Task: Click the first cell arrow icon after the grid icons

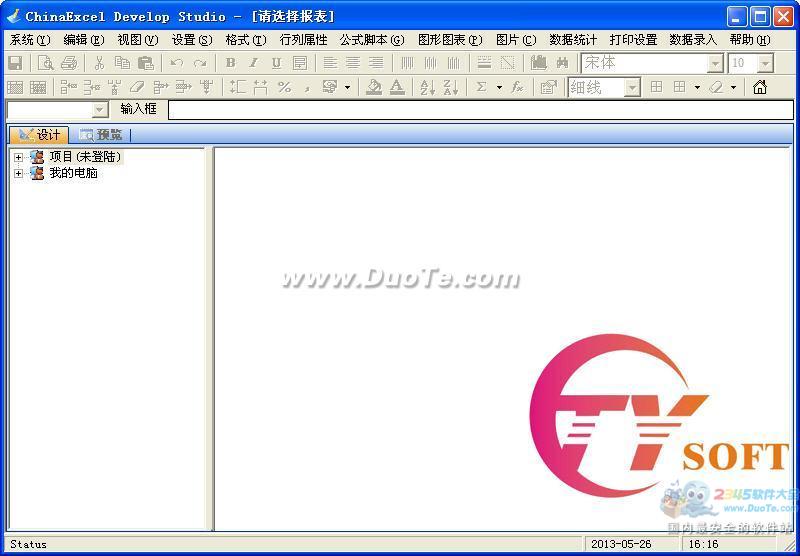Action: click(68, 88)
